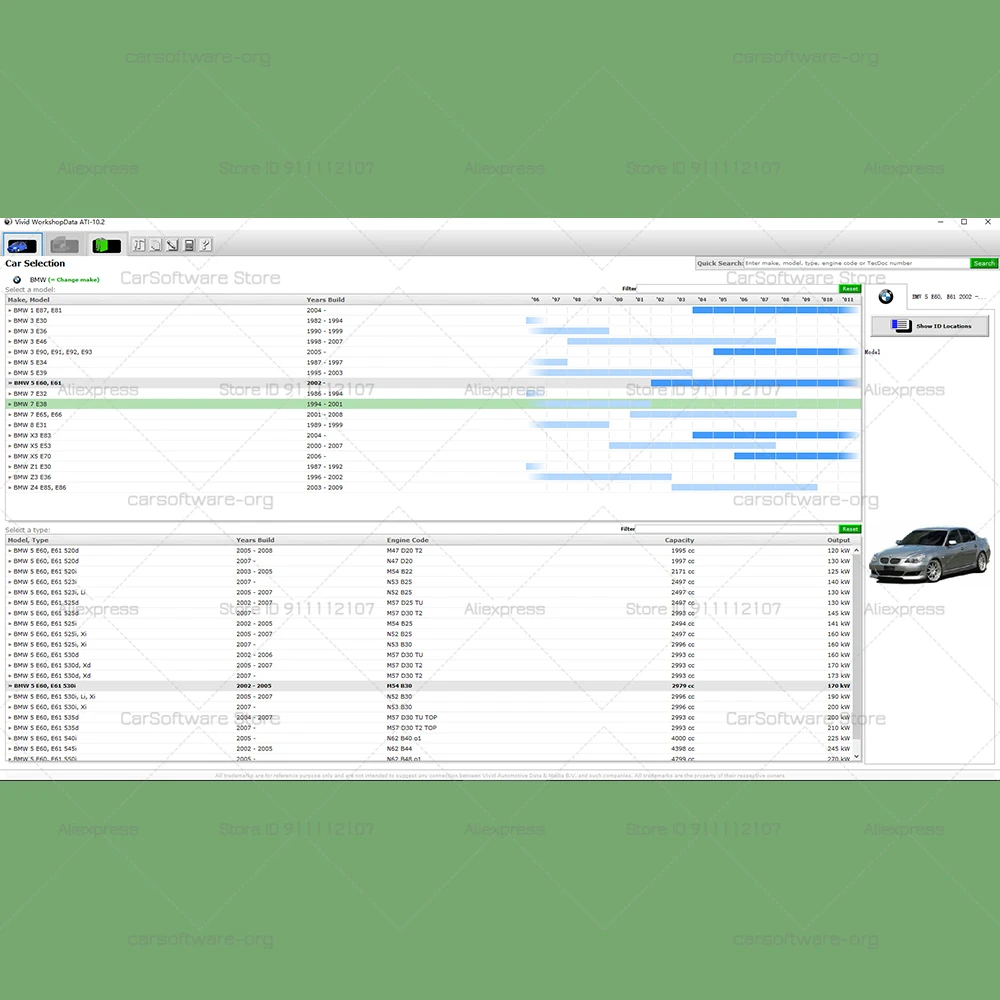Screen dimensions: 1000x1000
Task: Click the Engine Code column header
Action: pyautogui.click(x=408, y=540)
